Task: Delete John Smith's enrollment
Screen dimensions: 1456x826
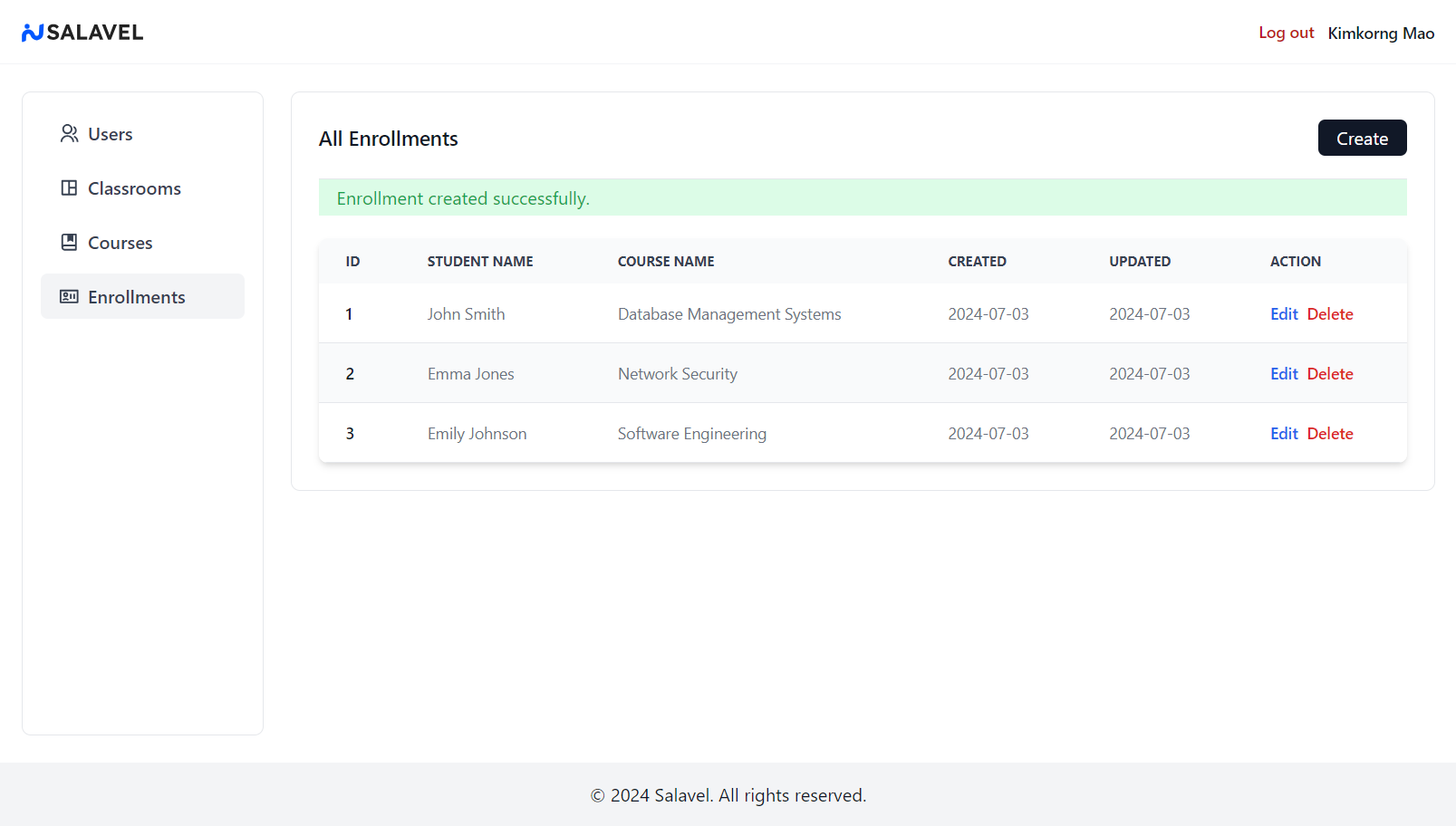Action: pyautogui.click(x=1330, y=314)
